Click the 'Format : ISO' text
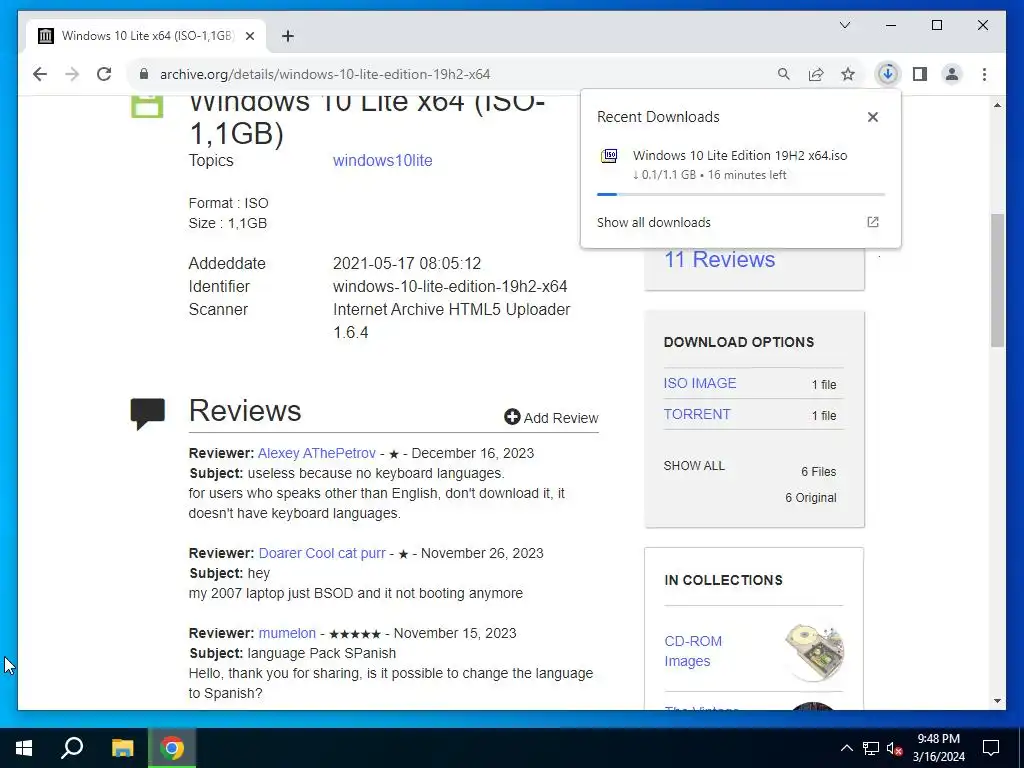 pyautogui.click(x=229, y=203)
